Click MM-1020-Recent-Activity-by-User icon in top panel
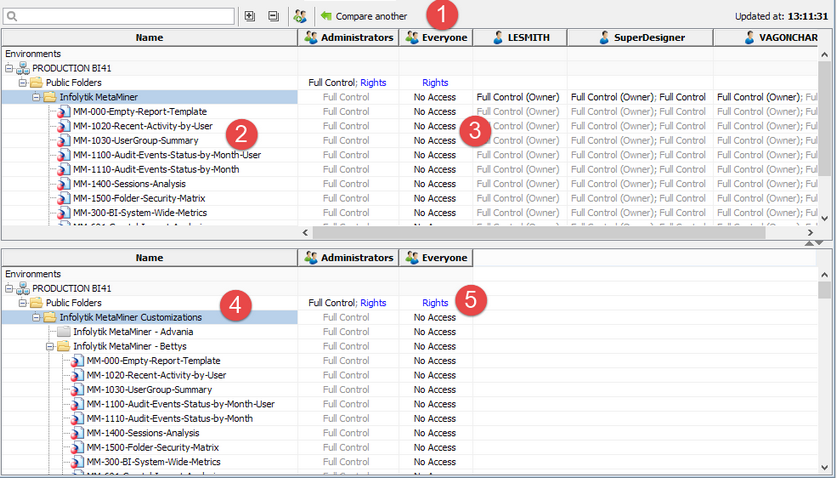The image size is (837, 478). pyautogui.click(x=64, y=126)
